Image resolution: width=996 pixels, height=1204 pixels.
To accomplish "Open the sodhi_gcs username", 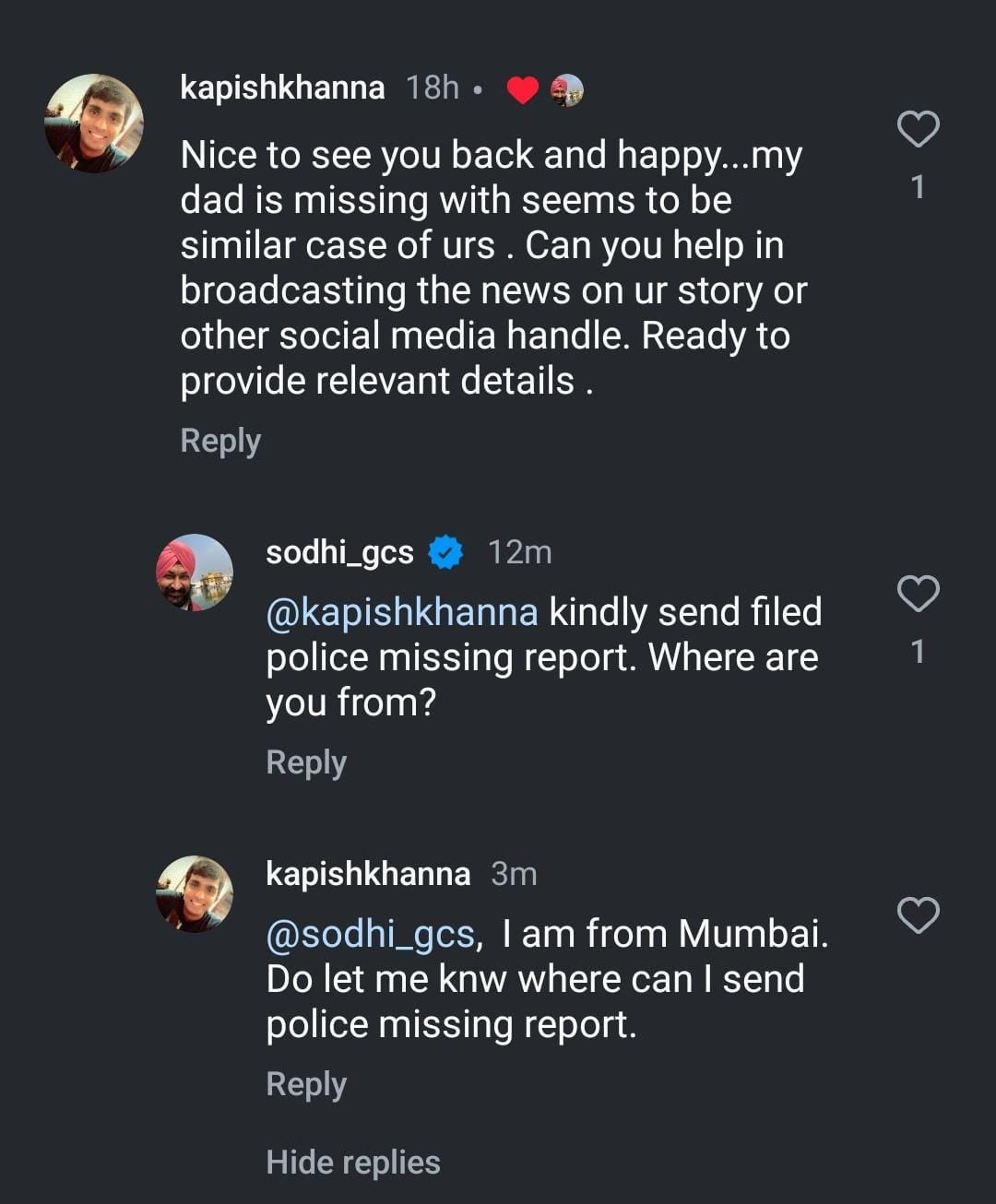I will pos(339,552).
